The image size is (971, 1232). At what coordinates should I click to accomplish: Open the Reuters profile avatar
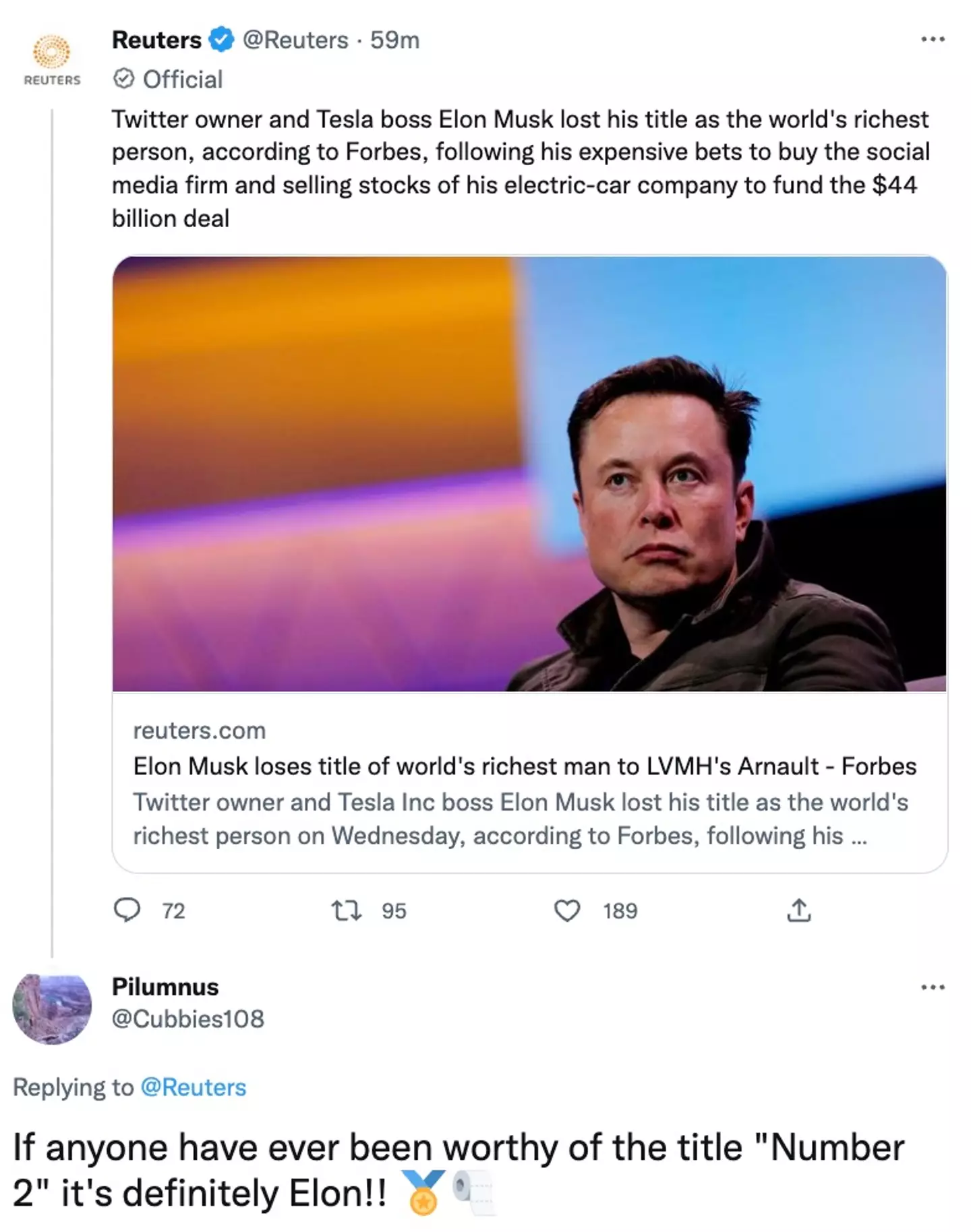click(x=53, y=51)
